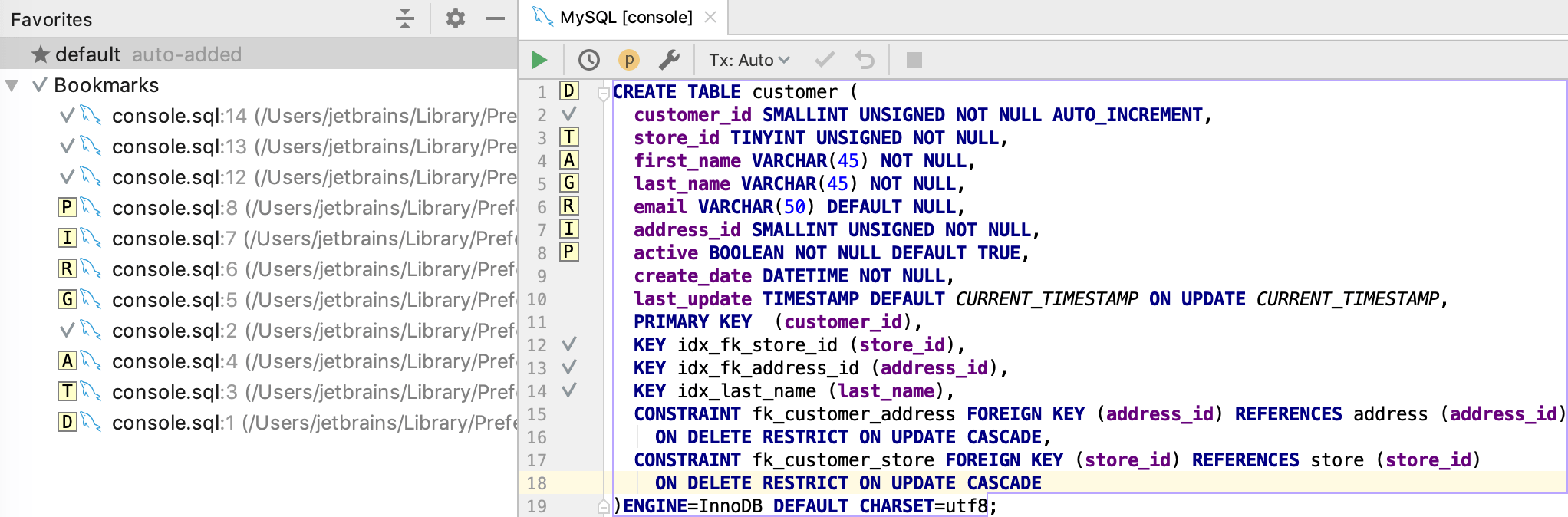
Task: Open console settings wrench icon
Action: (x=669, y=60)
